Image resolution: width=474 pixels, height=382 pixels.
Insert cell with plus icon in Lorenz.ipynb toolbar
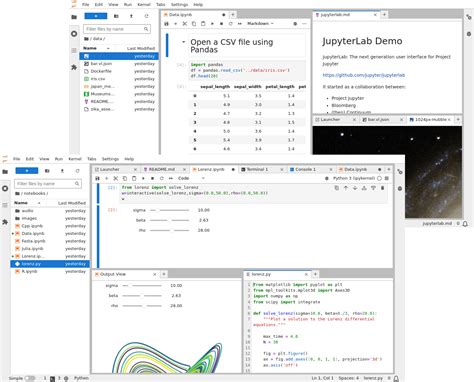pos(107,178)
